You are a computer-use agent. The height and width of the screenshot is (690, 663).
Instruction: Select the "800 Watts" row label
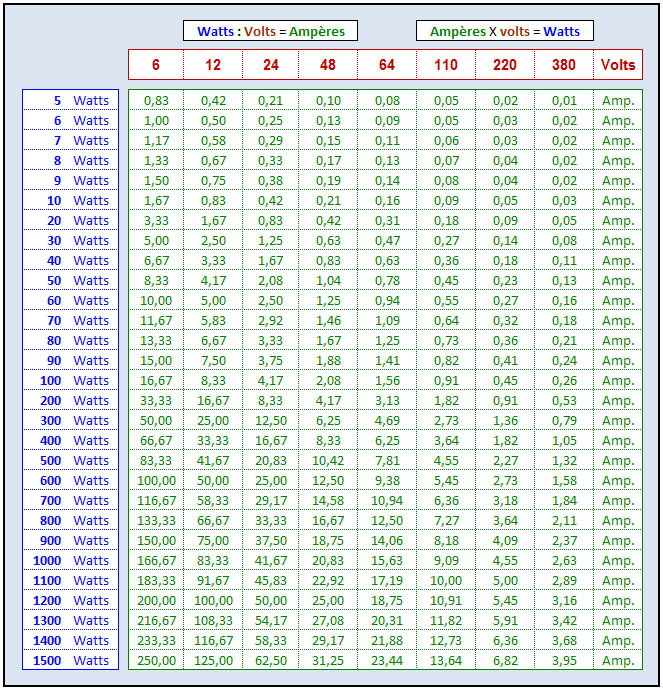[x=70, y=521]
